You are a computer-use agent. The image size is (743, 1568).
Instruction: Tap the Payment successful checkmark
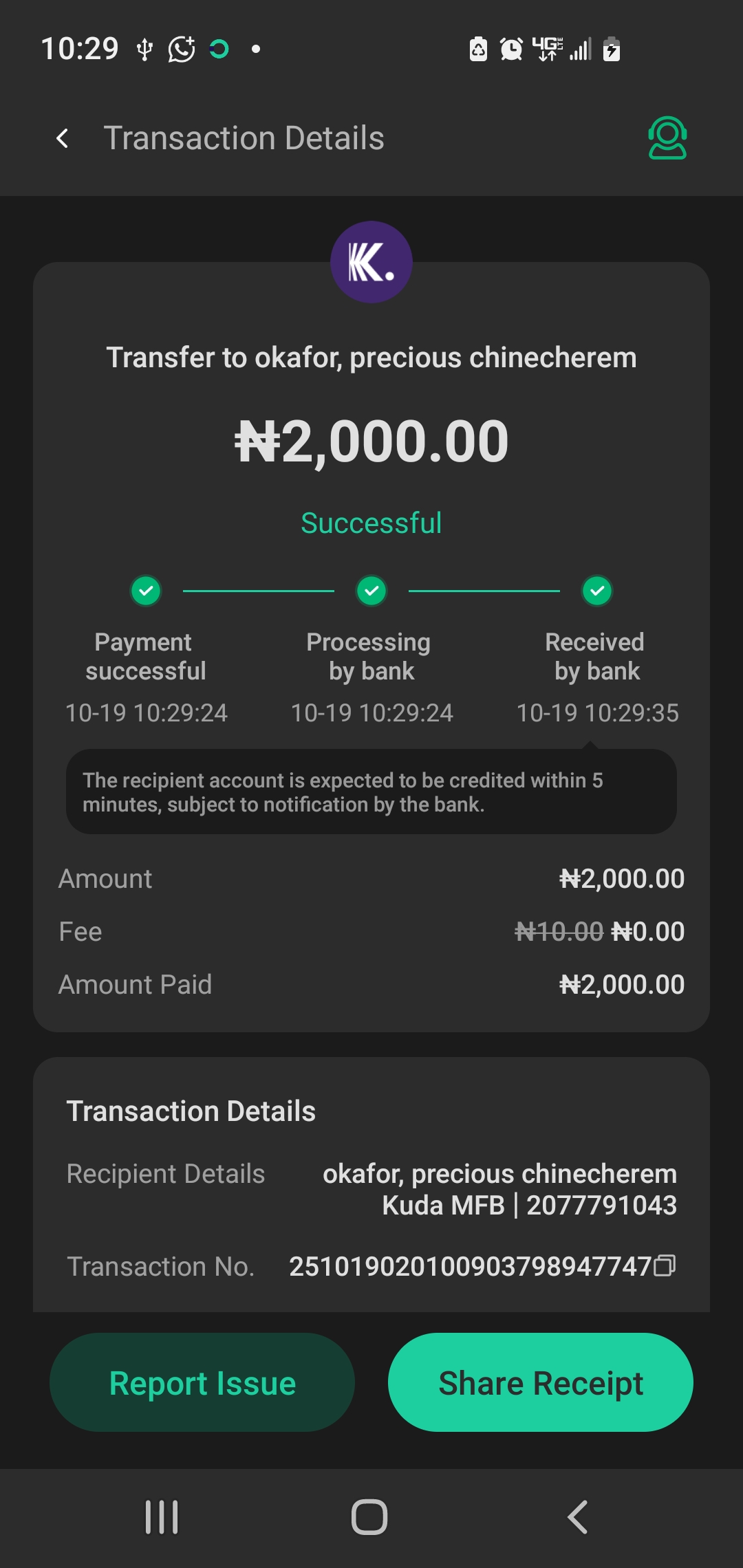click(x=146, y=591)
